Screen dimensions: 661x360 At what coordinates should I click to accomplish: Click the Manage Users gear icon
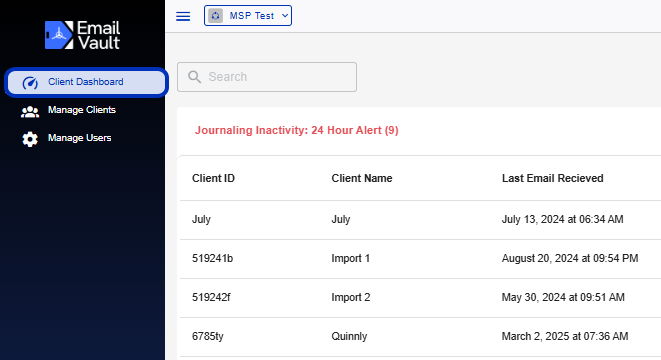30,139
